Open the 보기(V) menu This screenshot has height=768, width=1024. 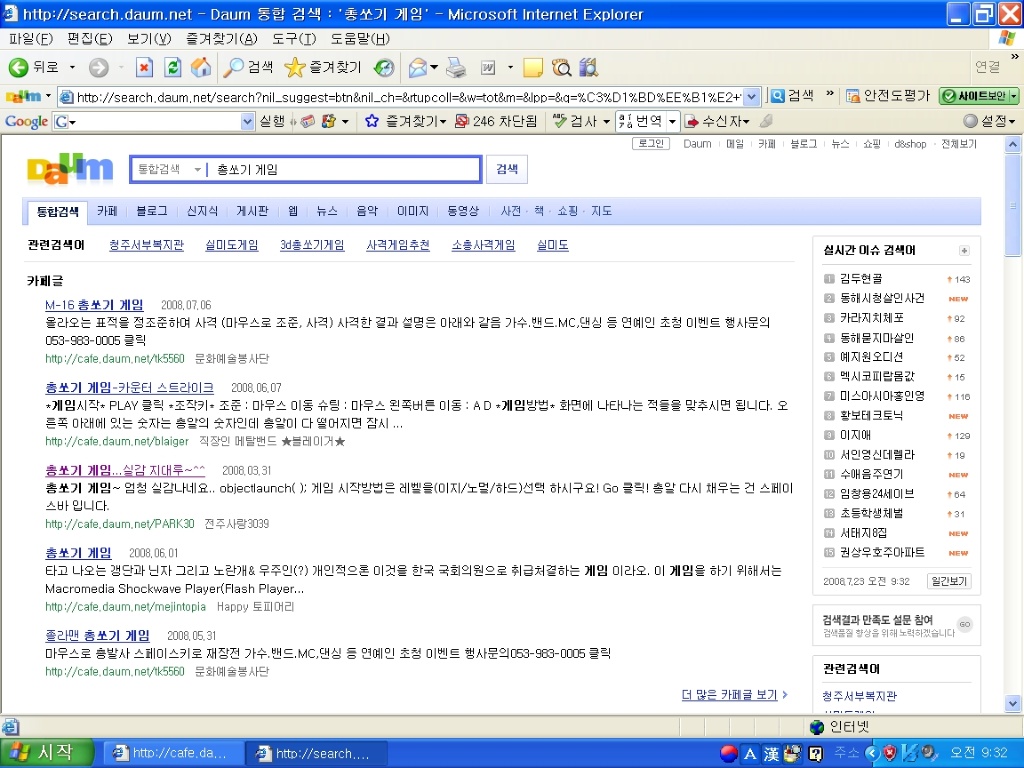coord(149,39)
